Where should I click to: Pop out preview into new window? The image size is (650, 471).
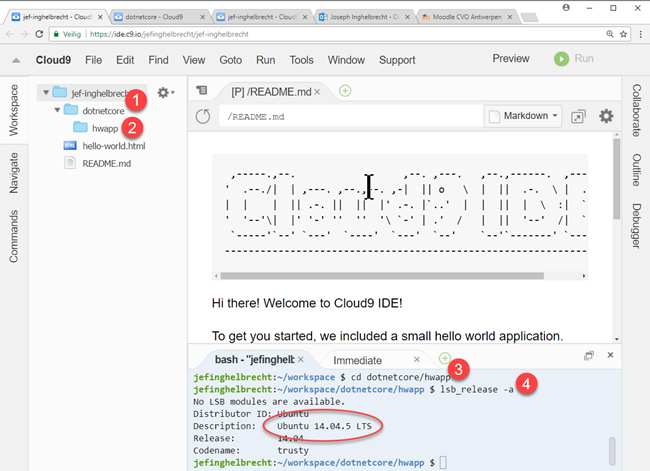click(578, 117)
